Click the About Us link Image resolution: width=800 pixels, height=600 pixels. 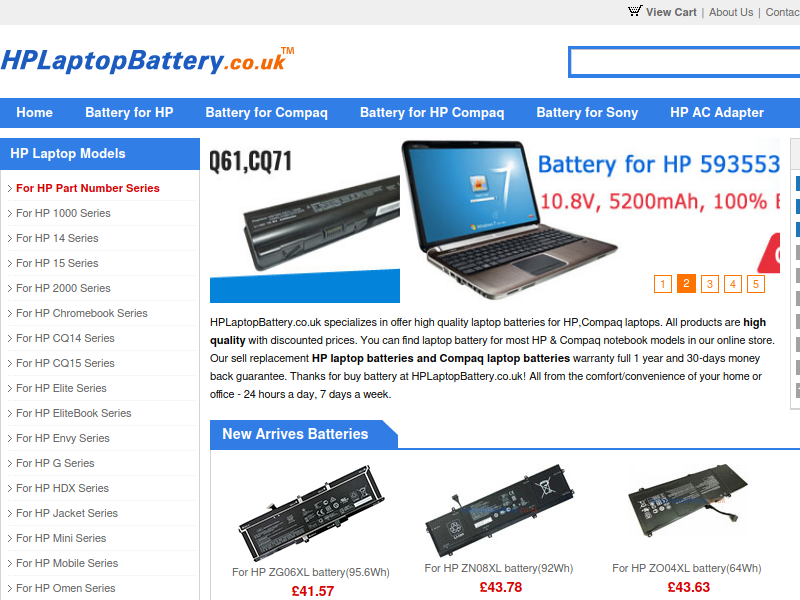(731, 12)
